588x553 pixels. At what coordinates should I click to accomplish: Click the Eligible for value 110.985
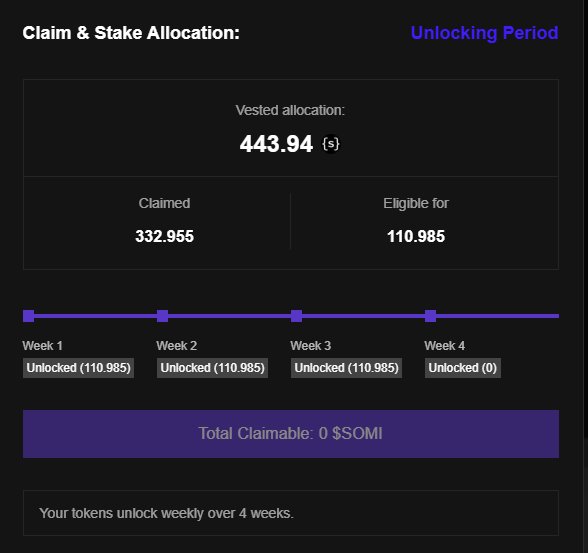(x=416, y=237)
